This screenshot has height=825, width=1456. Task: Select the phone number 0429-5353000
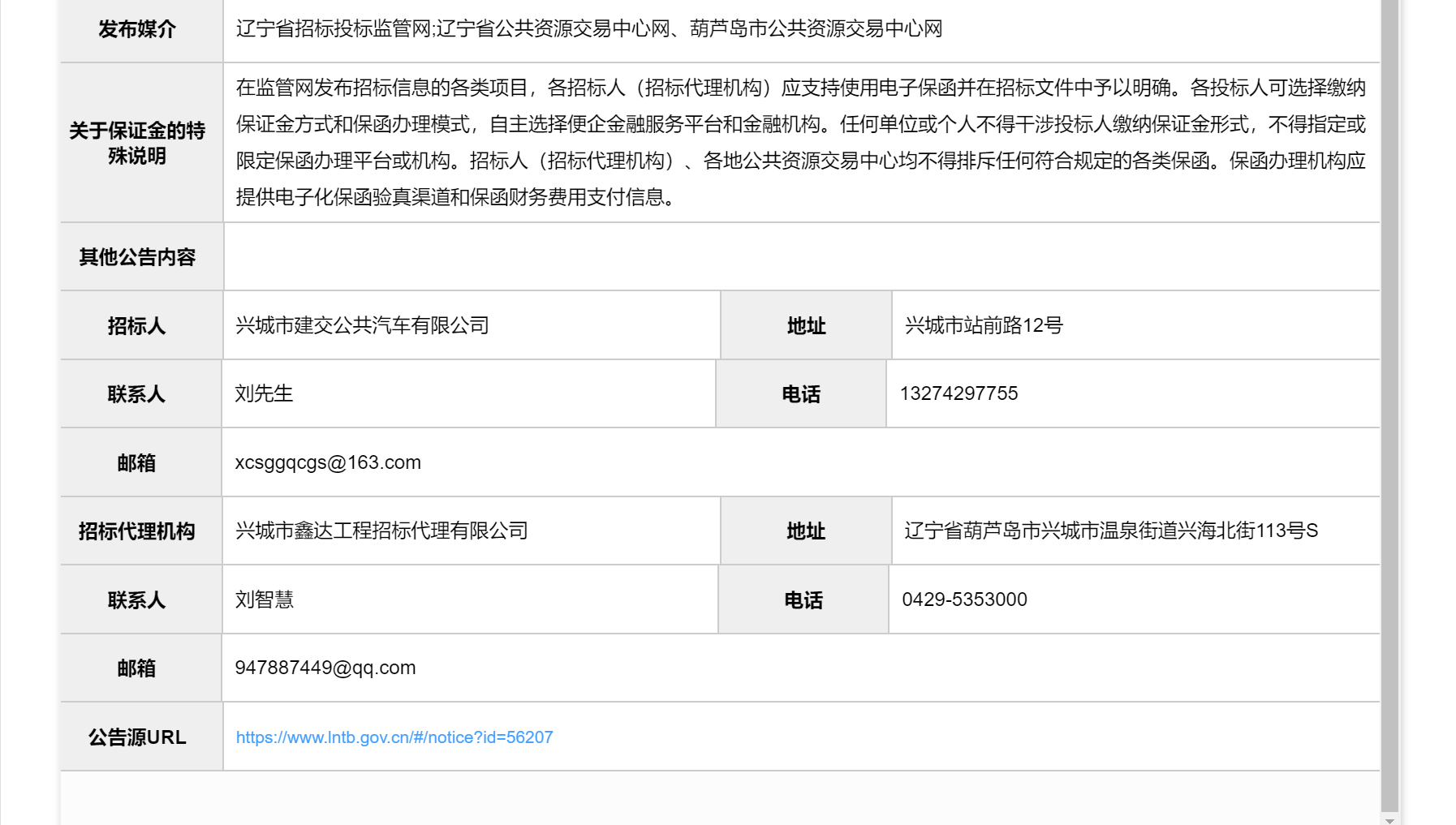(x=964, y=599)
